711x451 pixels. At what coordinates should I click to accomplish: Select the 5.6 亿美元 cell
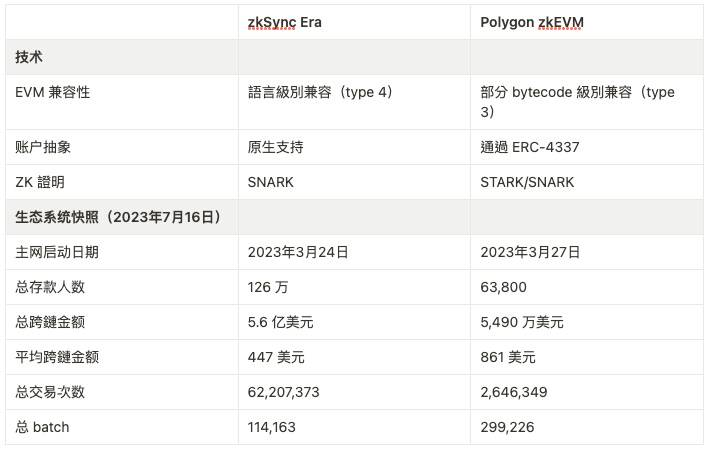pyautogui.click(x=354, y=322)
